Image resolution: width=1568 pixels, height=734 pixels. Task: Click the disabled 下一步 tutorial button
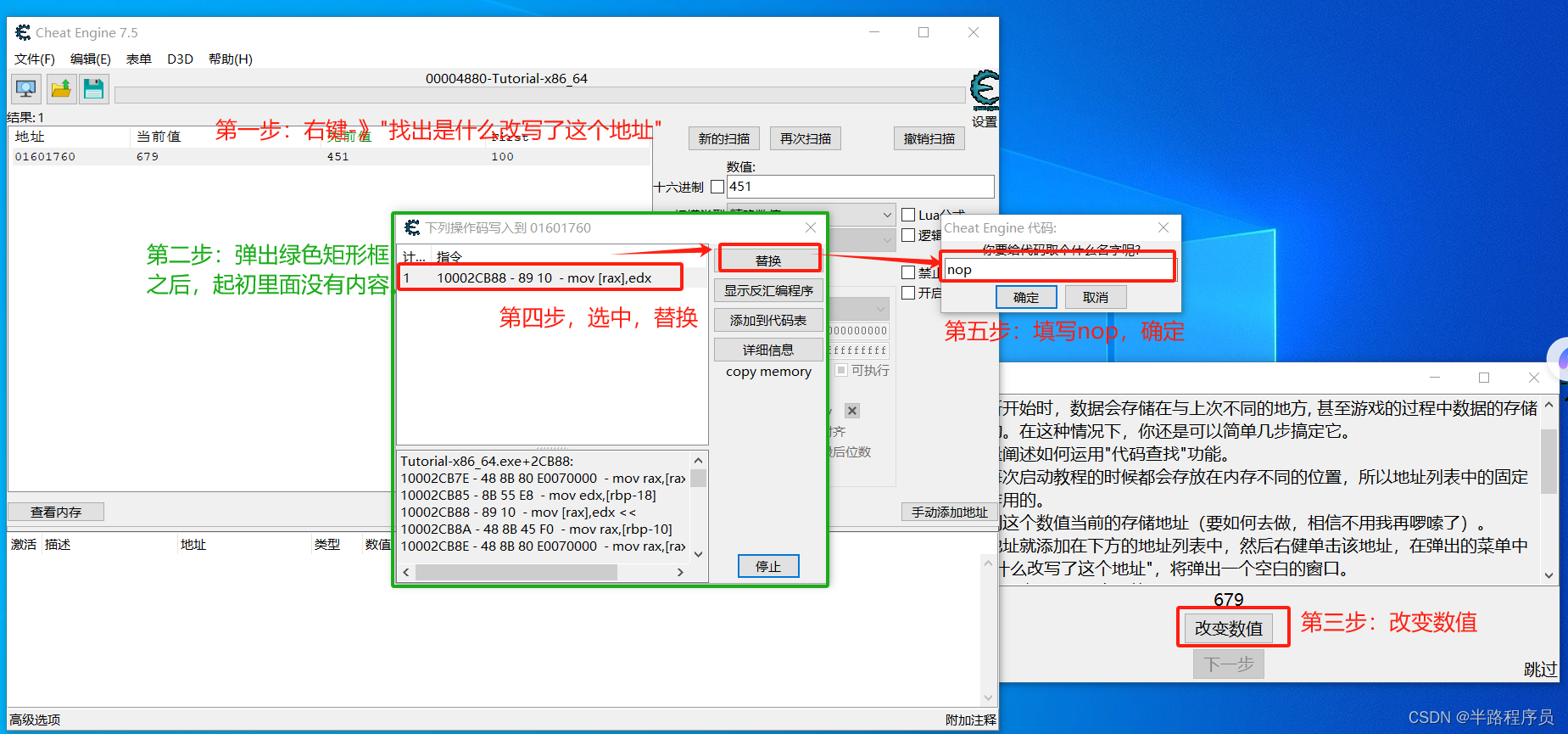tap(1229, 664)
